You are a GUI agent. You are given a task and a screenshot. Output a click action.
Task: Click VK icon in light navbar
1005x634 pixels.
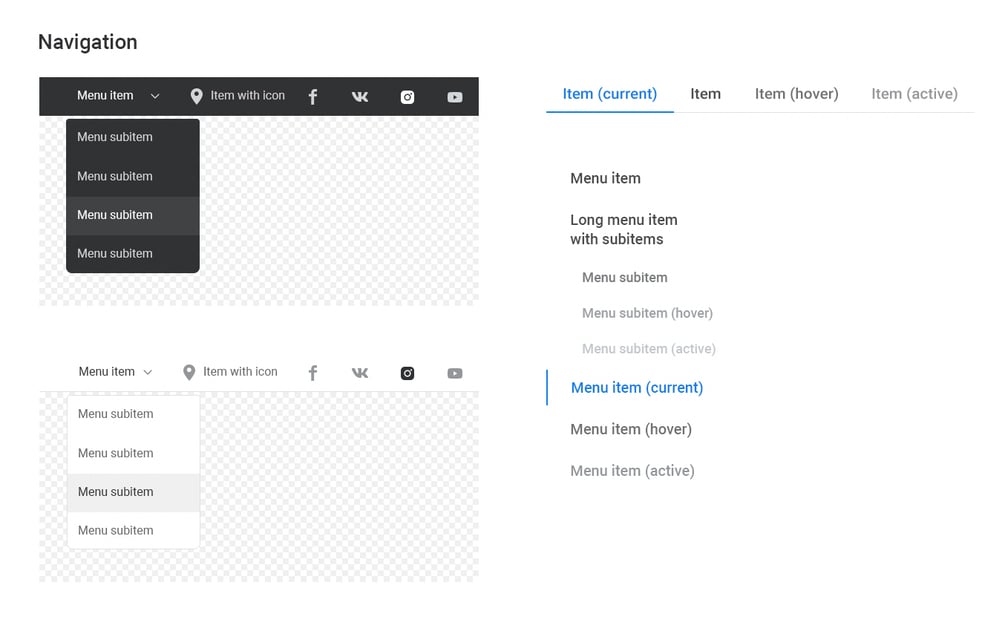(360, 373)
